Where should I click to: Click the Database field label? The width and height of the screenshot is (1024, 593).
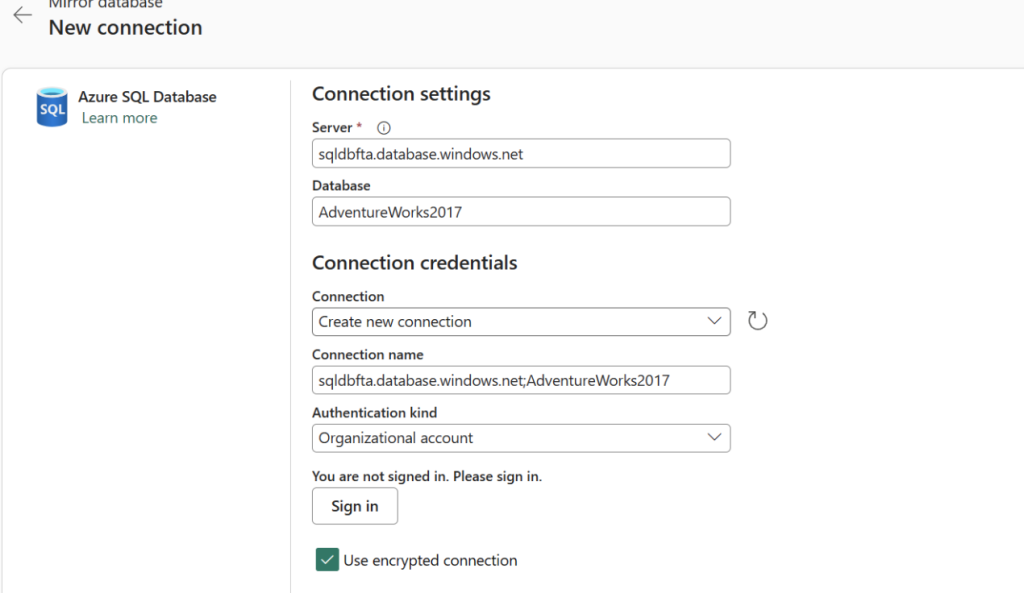pyautogui.click(x=341, y=185)
